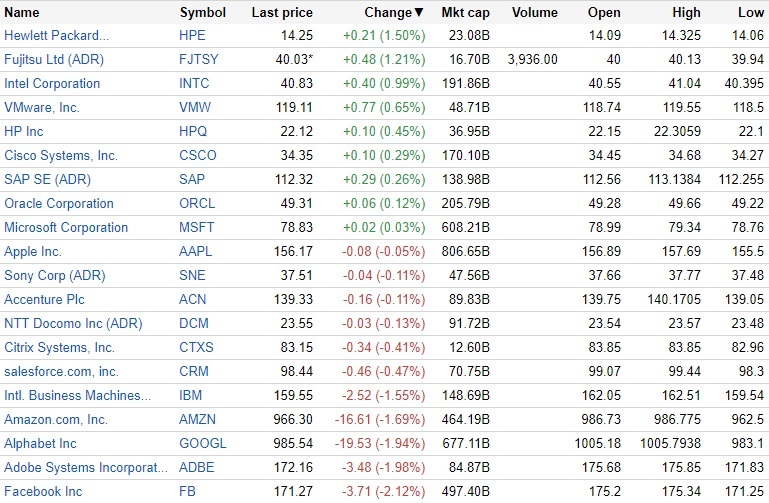The width and height of the screenshot is (769, 503).
Task: Click the Symbol column header
Action: (x=202, y=12)
